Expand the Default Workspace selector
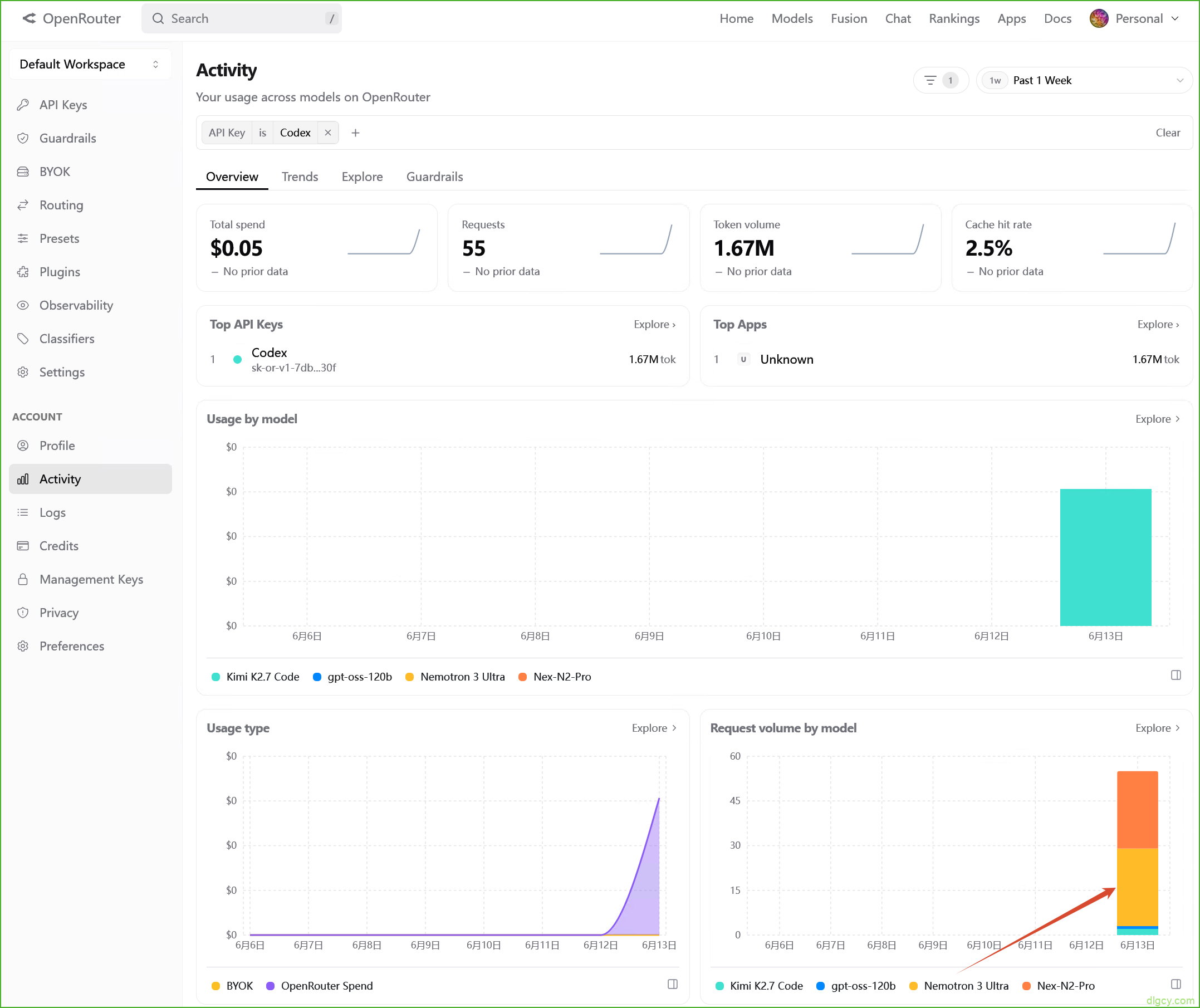1200x1008 pixels. [90, 64]
